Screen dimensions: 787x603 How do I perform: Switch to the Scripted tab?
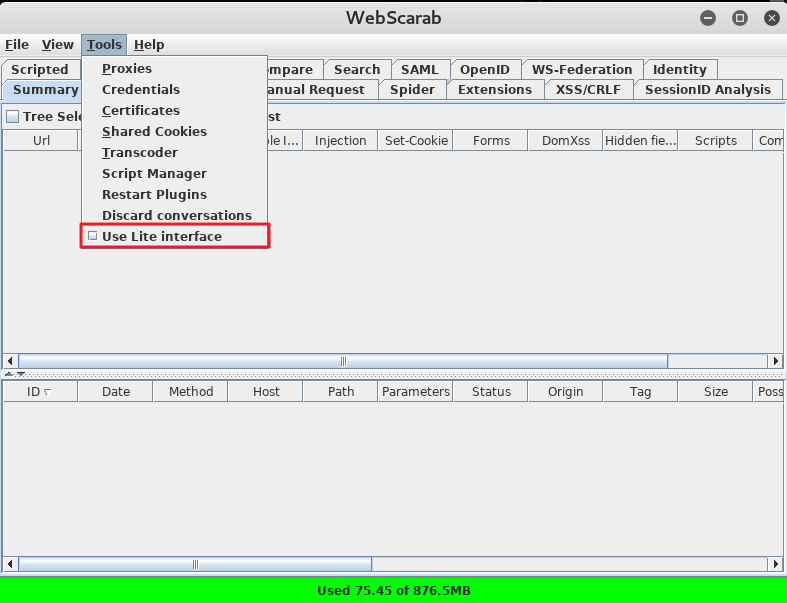point(40,69)
